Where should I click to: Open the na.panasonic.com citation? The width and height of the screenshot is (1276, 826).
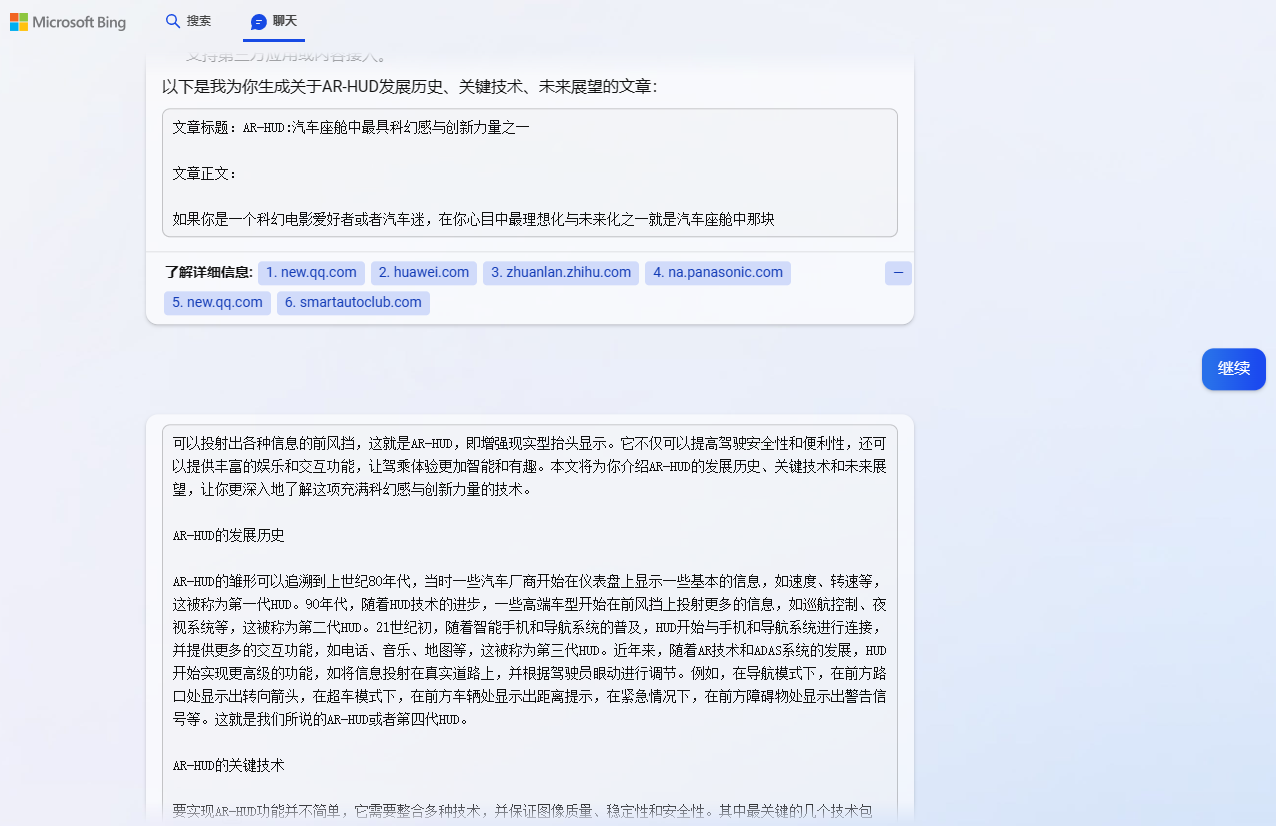(x=717, y=272)
